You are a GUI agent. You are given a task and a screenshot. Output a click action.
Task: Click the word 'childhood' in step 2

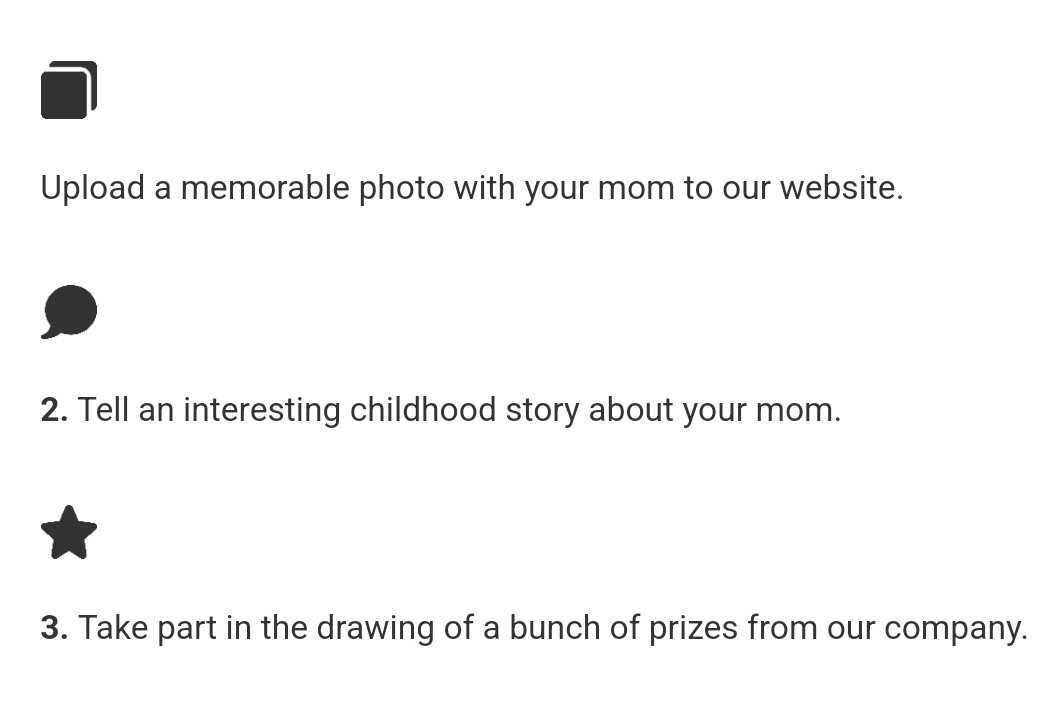422,410
